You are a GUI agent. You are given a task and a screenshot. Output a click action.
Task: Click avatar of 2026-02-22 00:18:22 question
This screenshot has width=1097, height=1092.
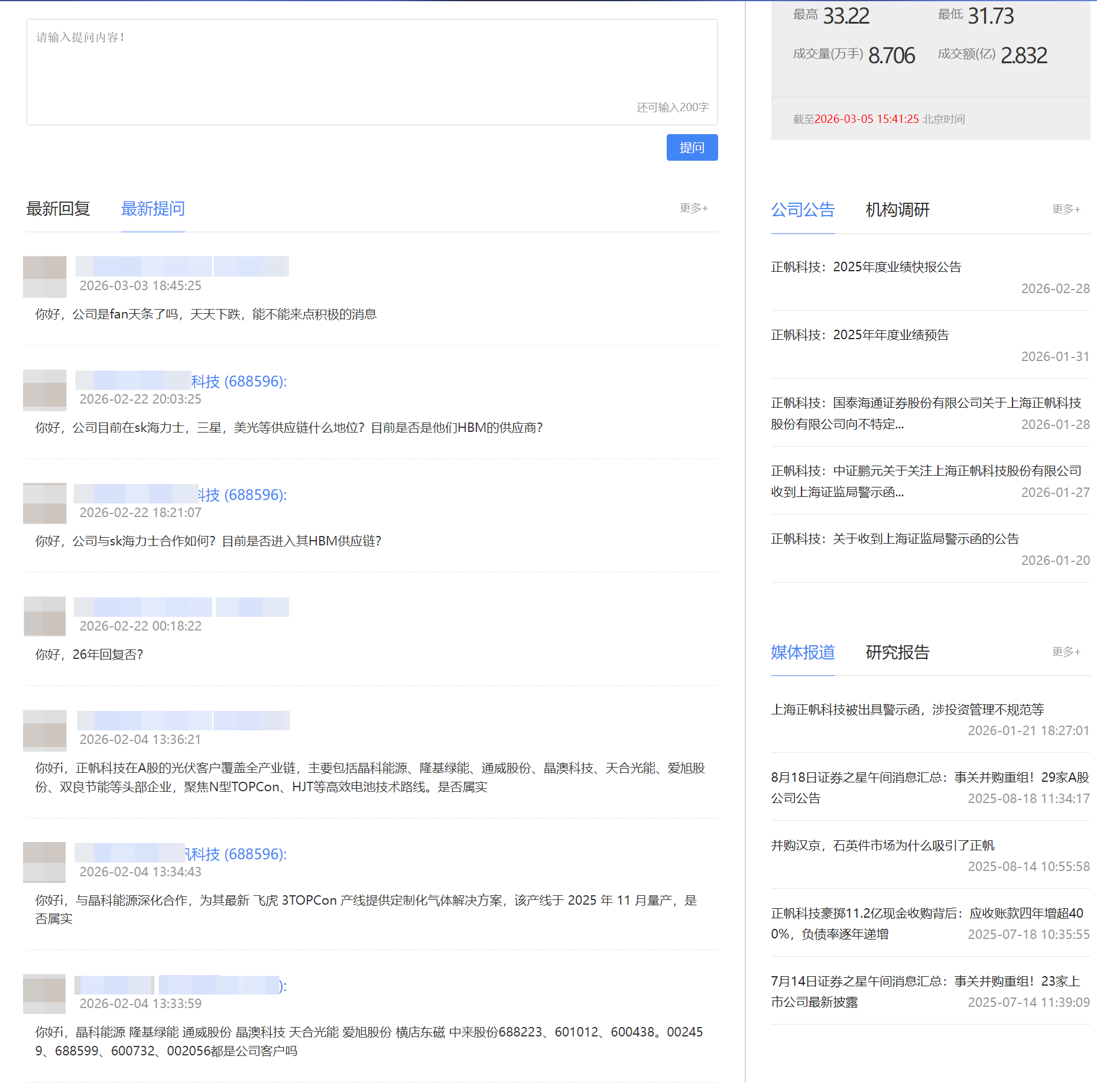click(x=45, y=617)
